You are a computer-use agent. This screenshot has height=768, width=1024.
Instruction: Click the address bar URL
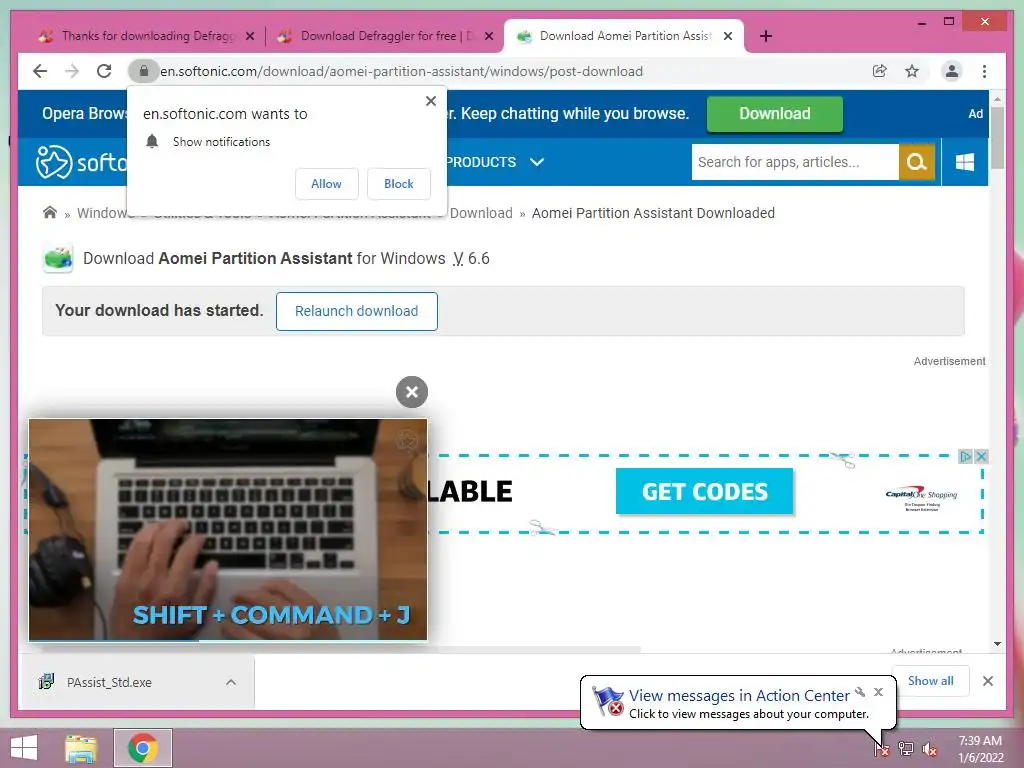(401, 71)
